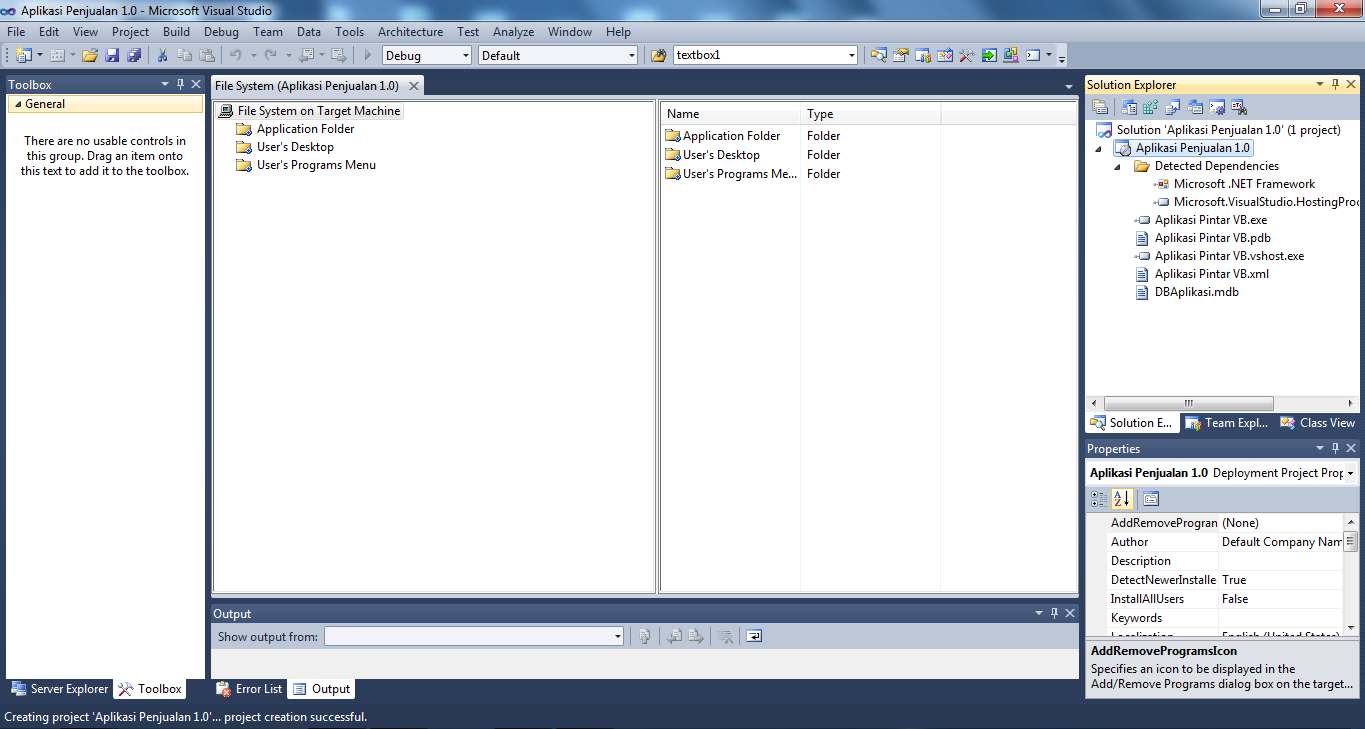Open Properties object selector dropdown
This screenshot has width=1365, height=729.
point(1351,473)
